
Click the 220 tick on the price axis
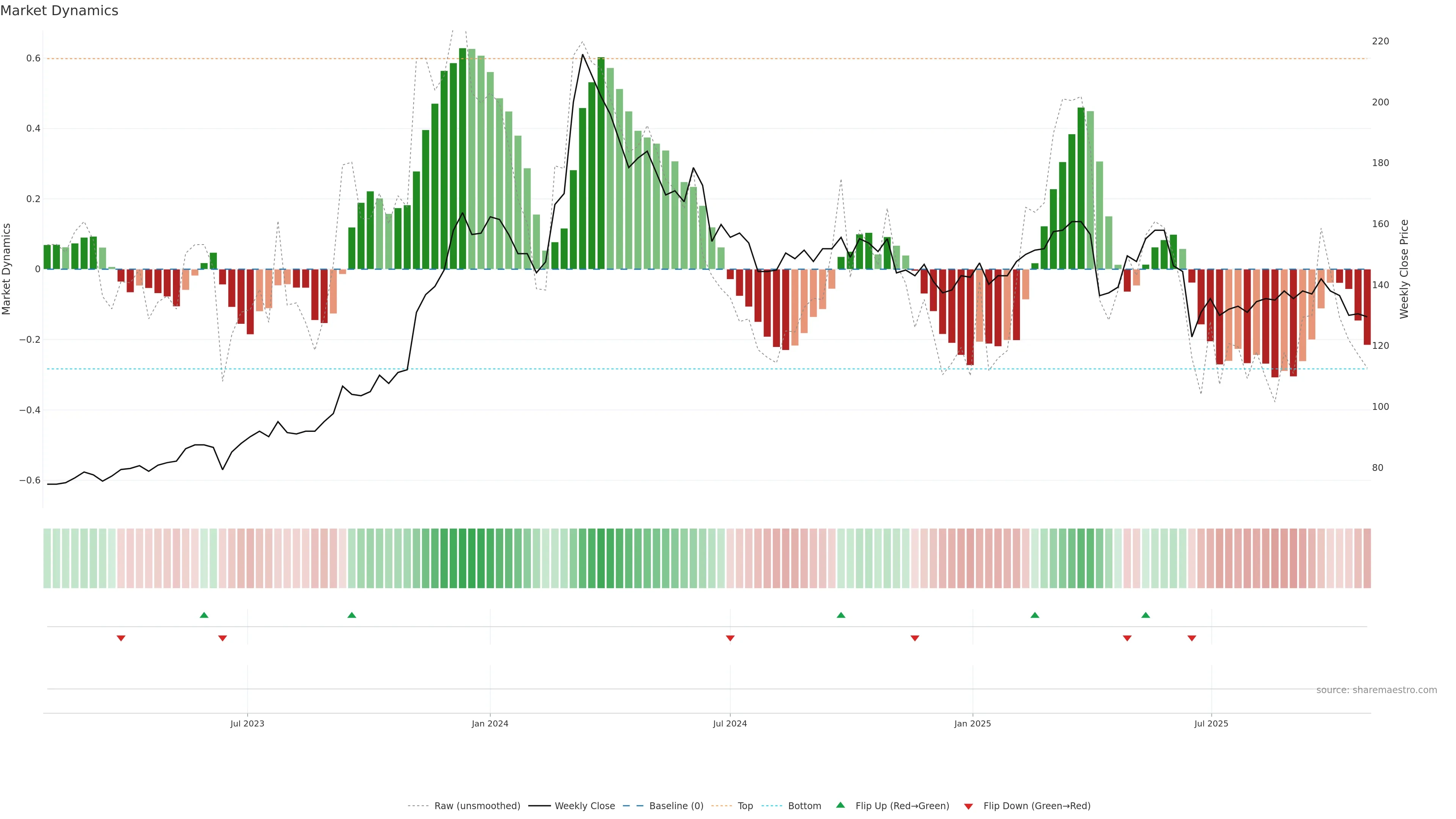(1380, 41)
